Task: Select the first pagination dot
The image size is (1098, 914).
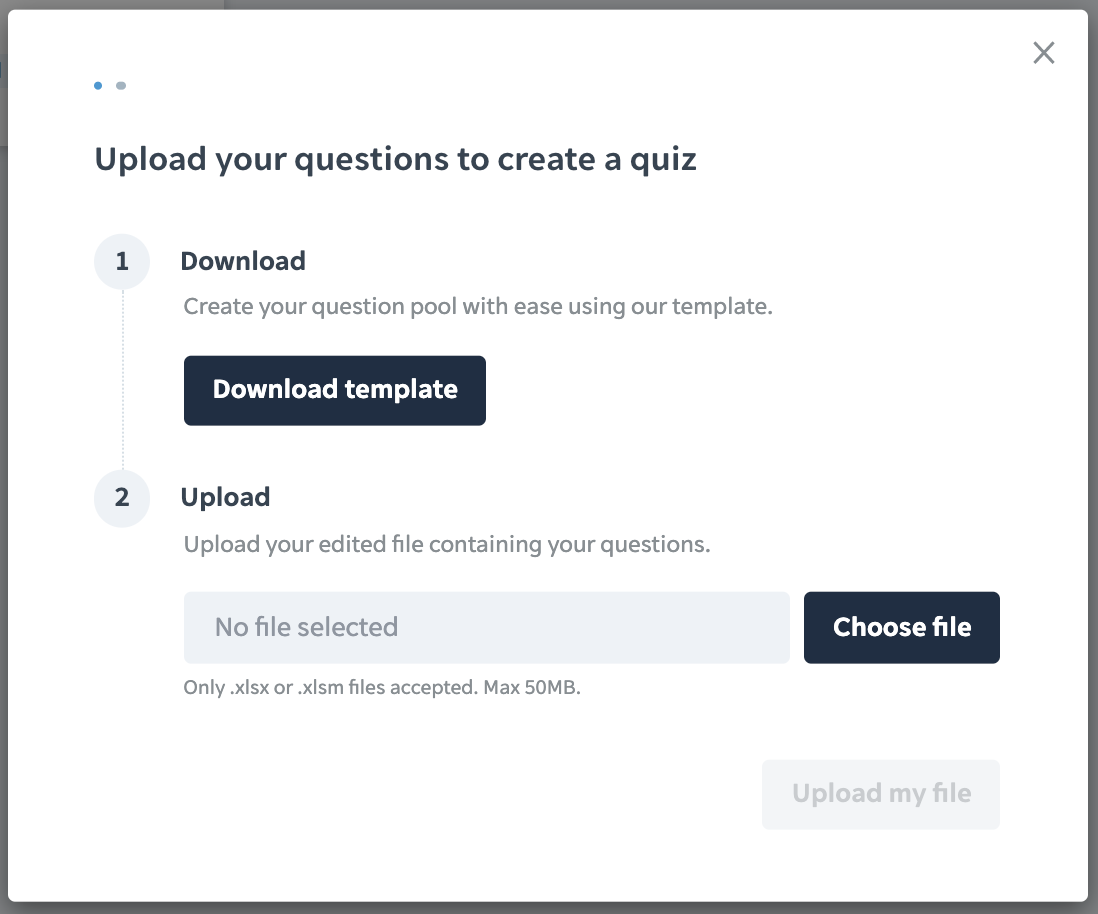Action: [97, 86]
